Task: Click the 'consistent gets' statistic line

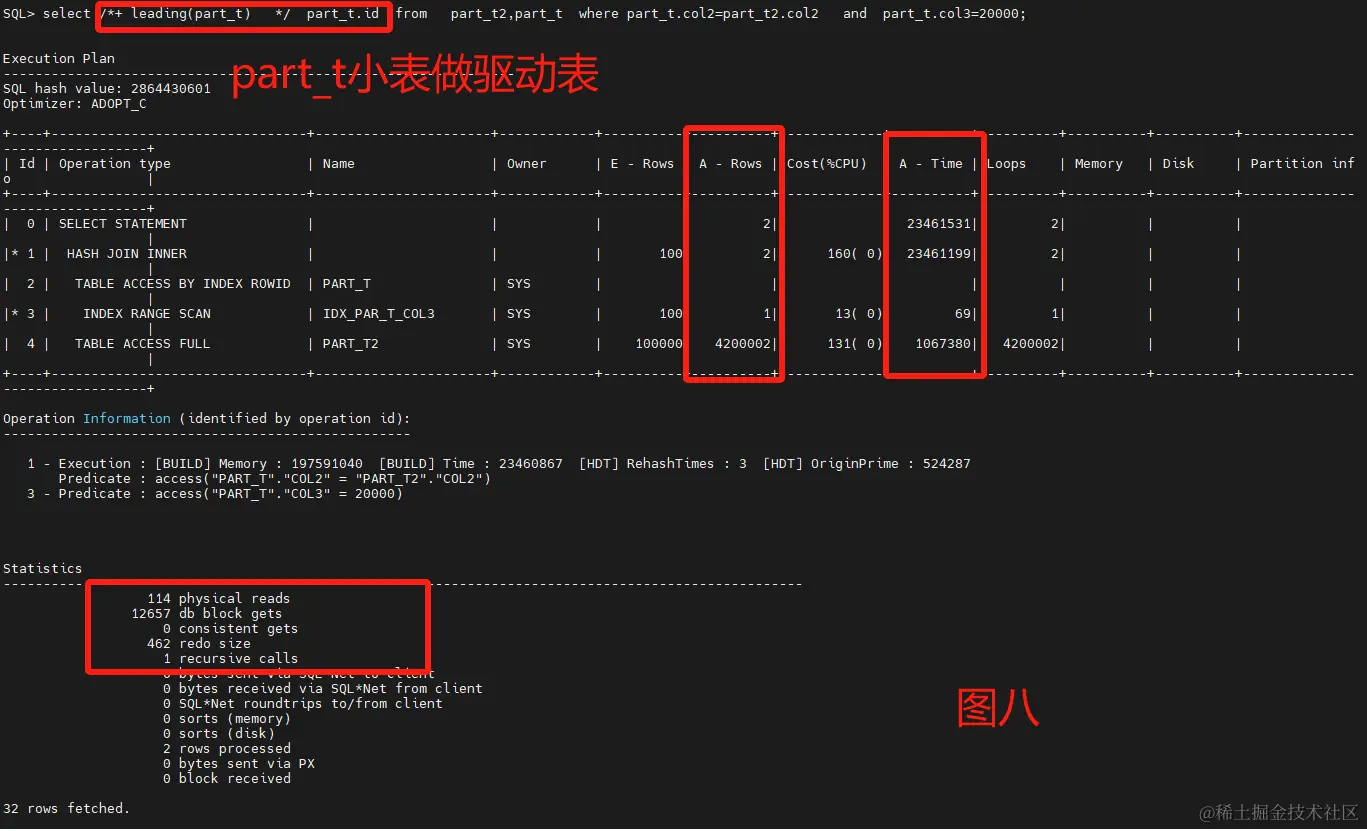Action: pos(231,629)
